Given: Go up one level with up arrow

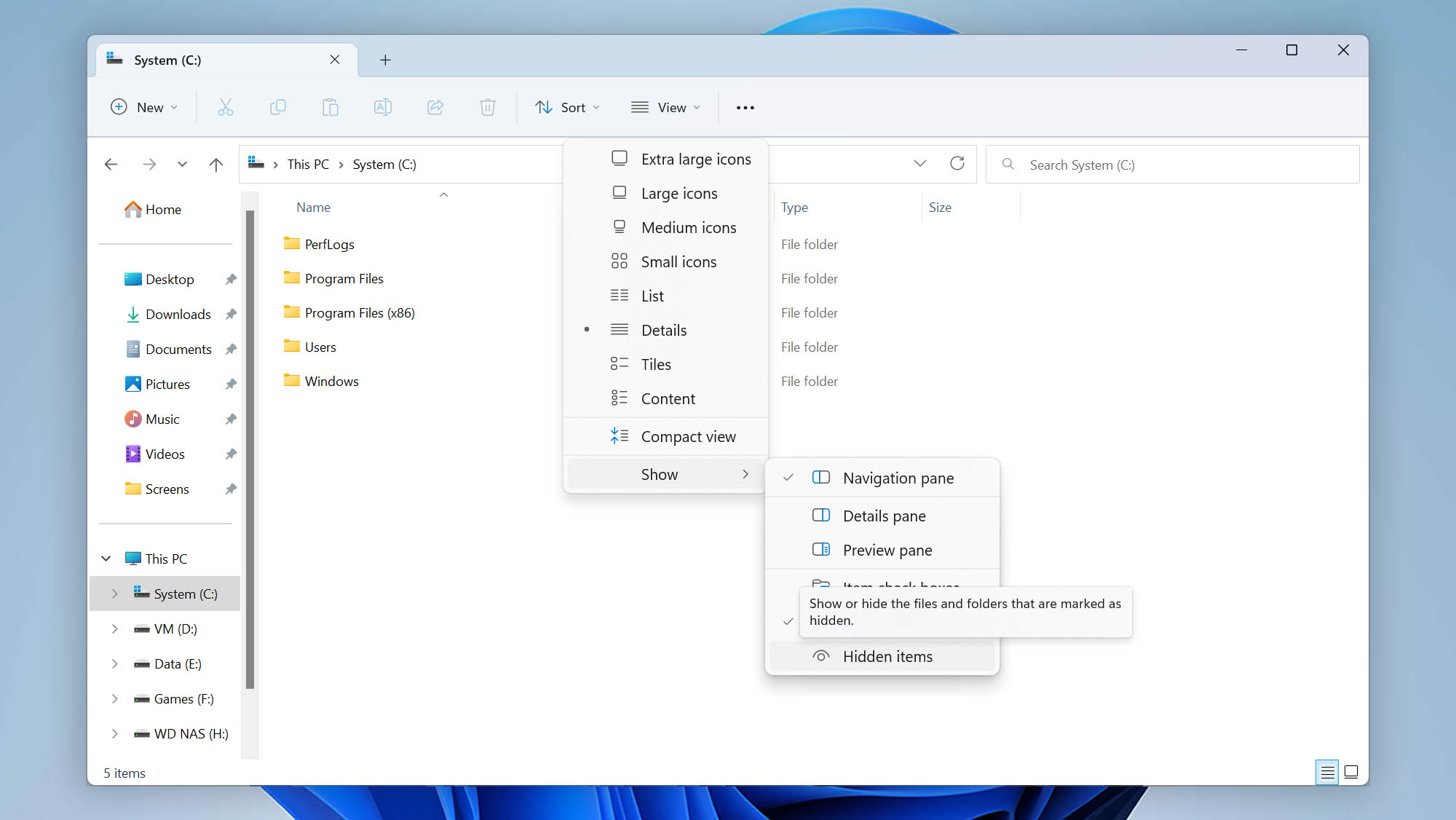Looking at the screenshot, I should pyautogui.click(x=215, y=165).
